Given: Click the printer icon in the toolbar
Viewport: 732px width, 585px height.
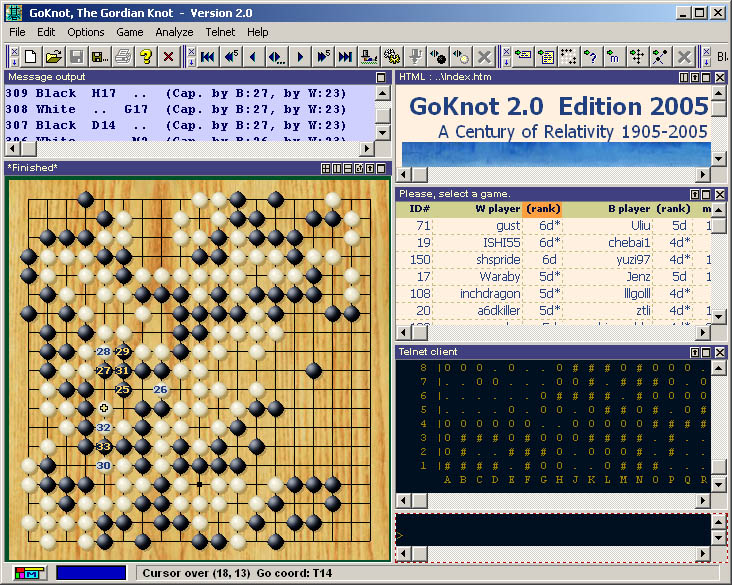Looking at the screenshot, I should [123, 57].
